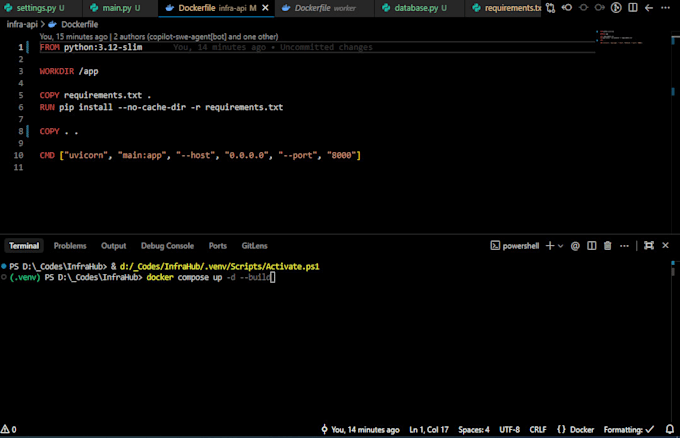This screenshot has height=438, width=680.
Task: Click the run circle icon in editor toolbar
Action: (x=616, y=8)
